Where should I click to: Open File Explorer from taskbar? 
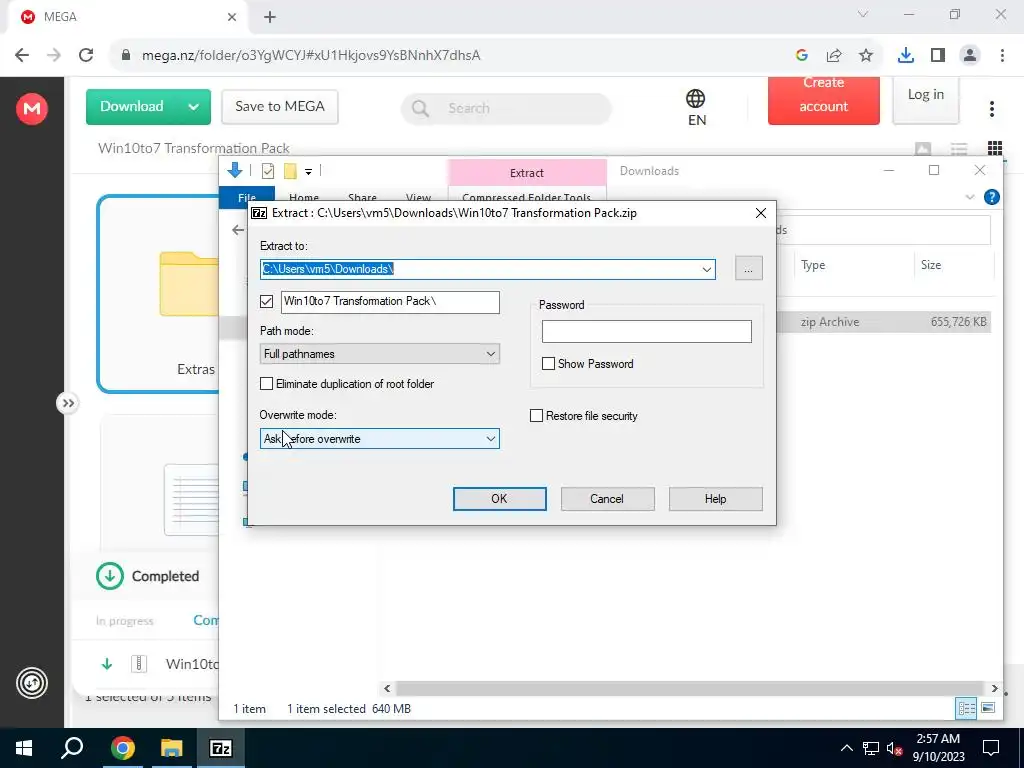(171, 748)
